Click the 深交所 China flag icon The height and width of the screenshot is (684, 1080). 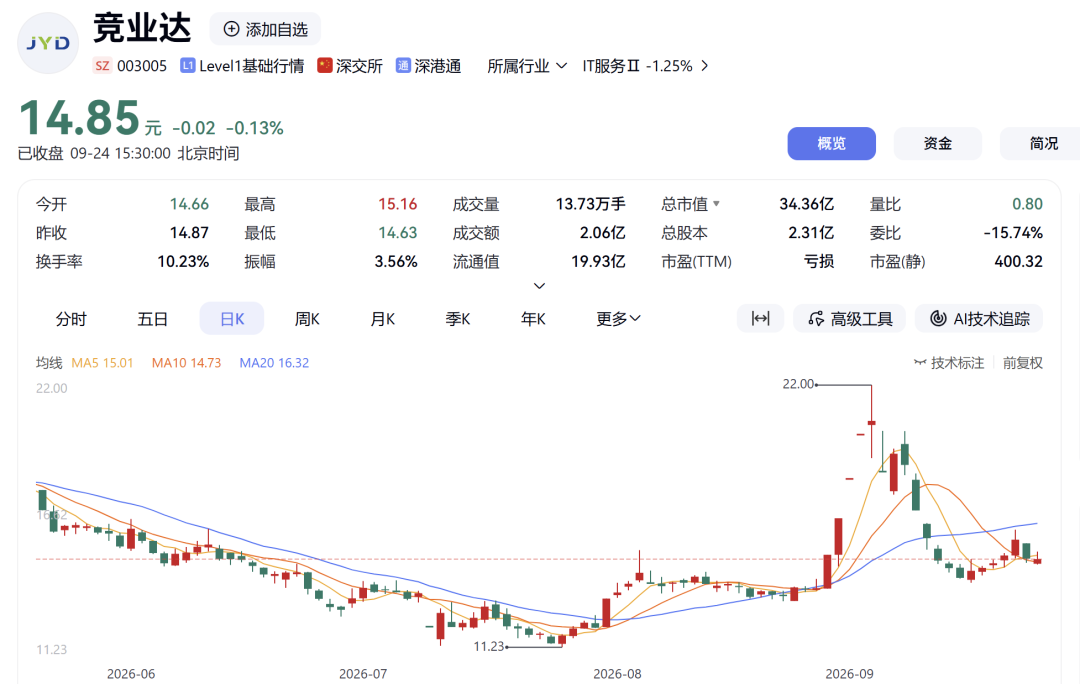pyautogui.click(x=325, y=65)
